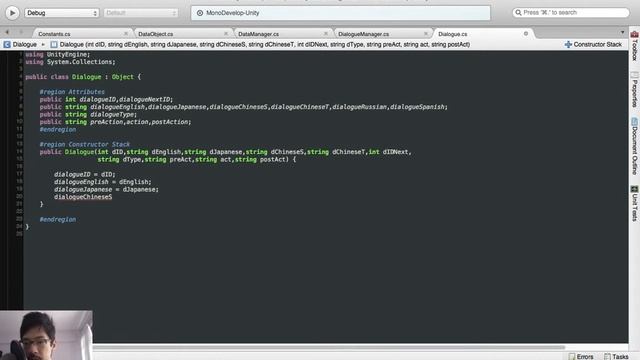Open the tab list dropdown arrow

pos(622,32)
